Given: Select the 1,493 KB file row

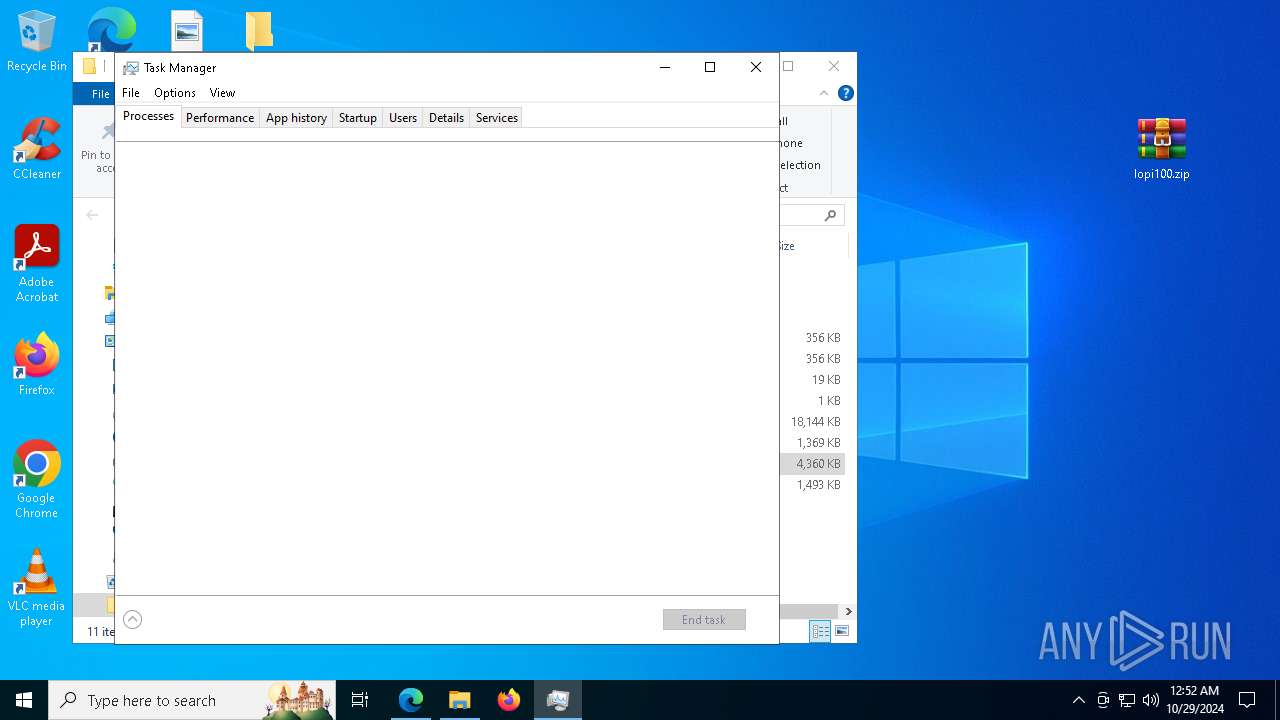Looking at the screenshot, I should [x=813, y=485].
